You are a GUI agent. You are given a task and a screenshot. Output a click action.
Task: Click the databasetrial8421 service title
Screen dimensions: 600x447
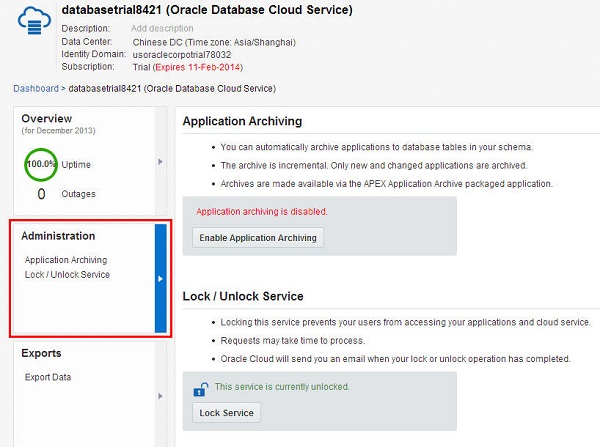click(207, 10)
